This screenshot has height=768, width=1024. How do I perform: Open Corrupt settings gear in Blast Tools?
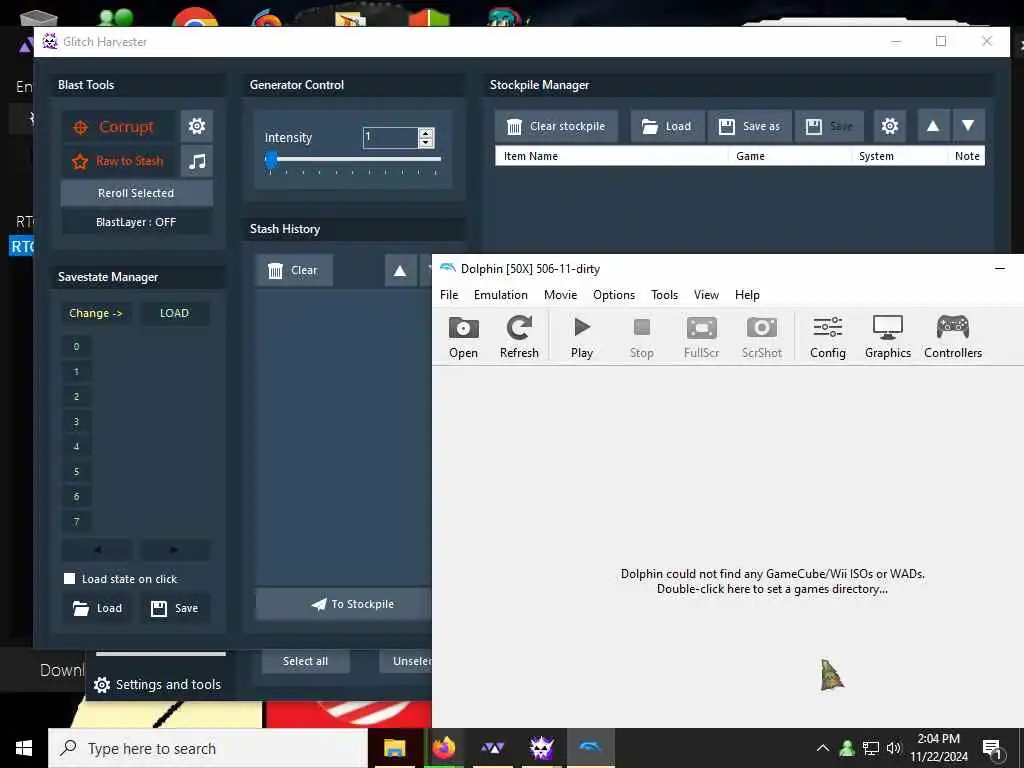tap(197, 126)
